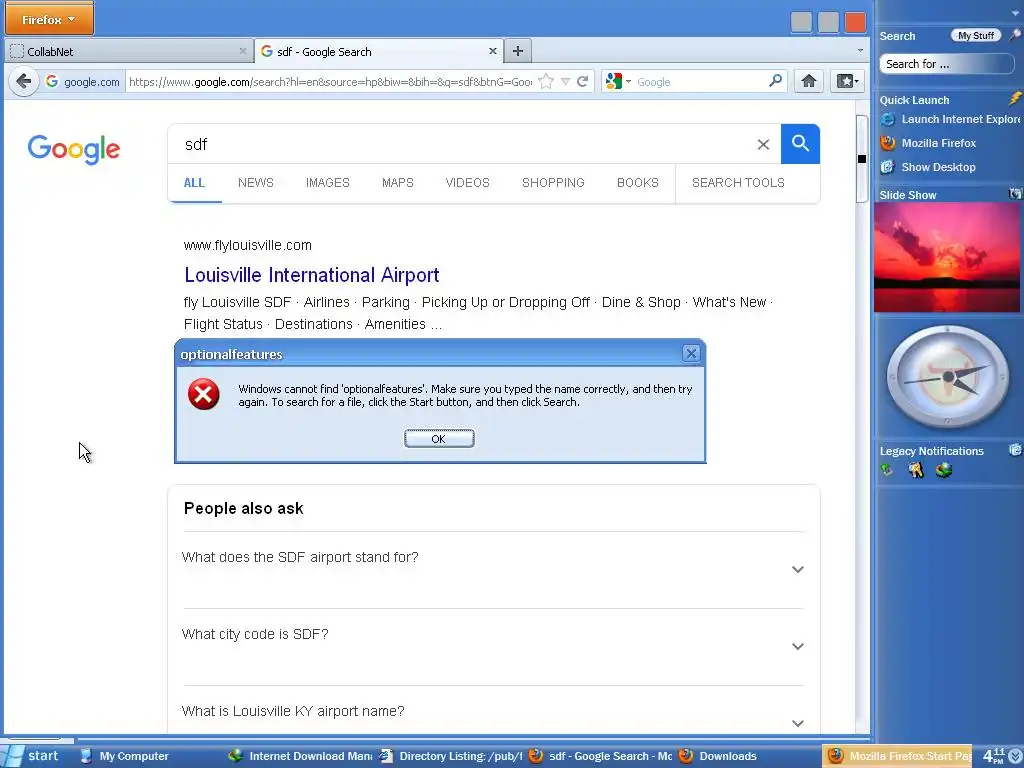This screenshot has width=1024, height=768.
Task: Click the first Legacy Notifications tray icon
Action: tap(887, 470)
